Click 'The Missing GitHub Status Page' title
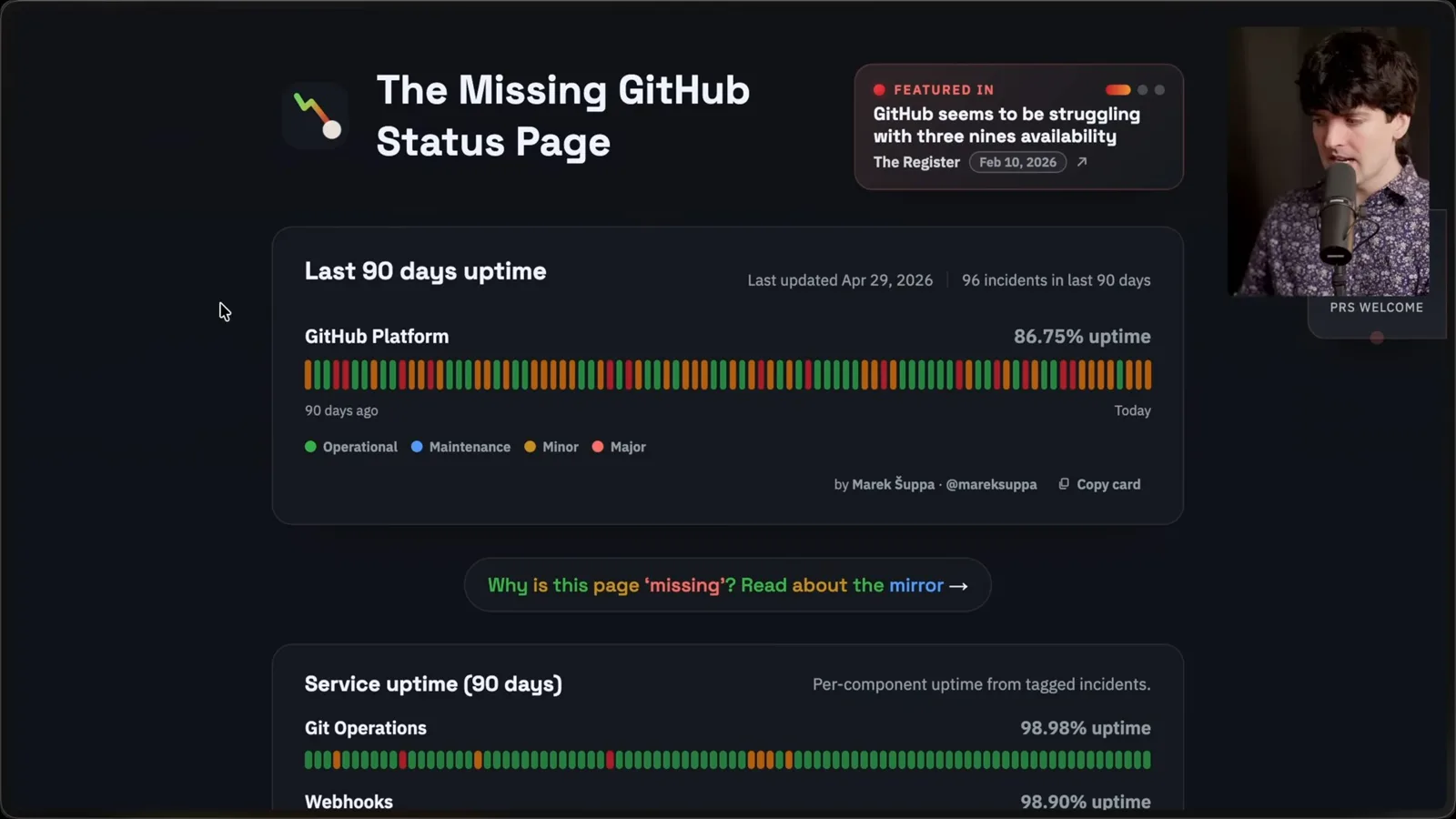Screen dimensions: 1456x819 (563, 116)
